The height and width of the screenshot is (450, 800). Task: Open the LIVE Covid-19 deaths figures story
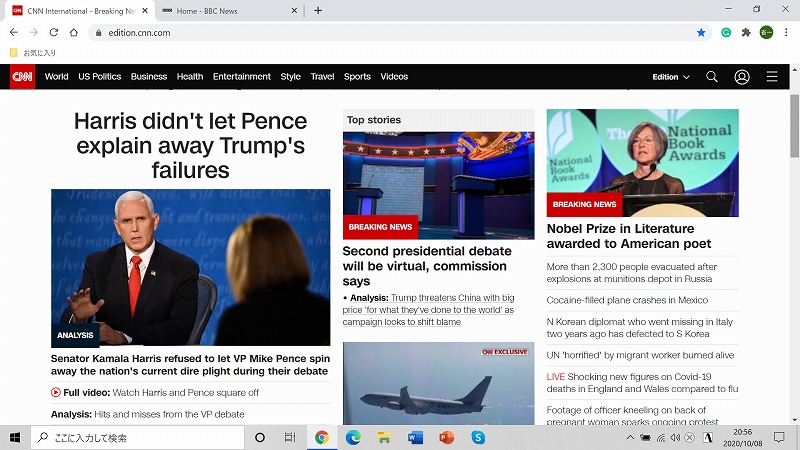click(x=642, y=383)
